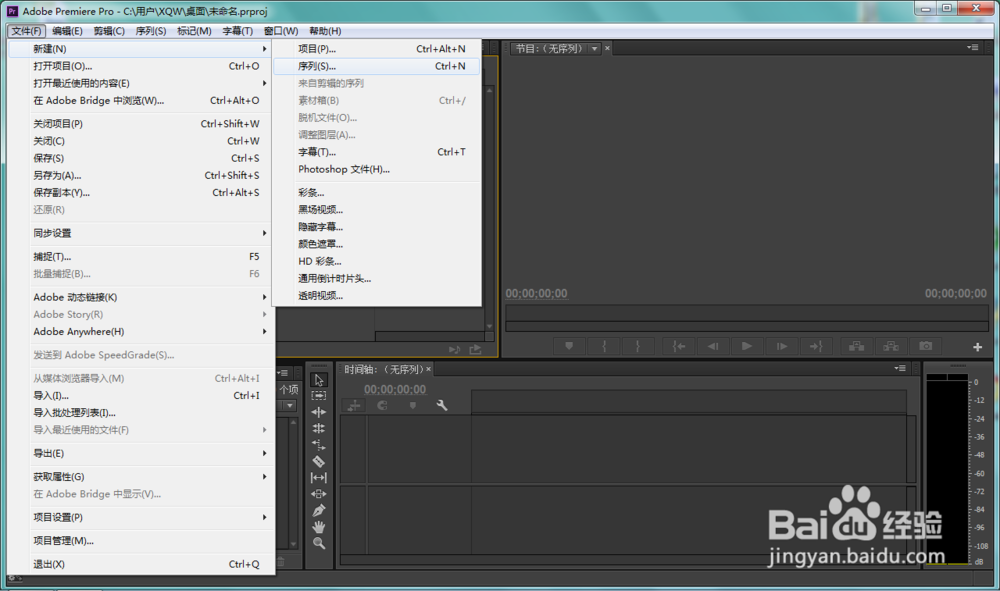Choose 透明视频... in the submenu

tap(376, 296)
